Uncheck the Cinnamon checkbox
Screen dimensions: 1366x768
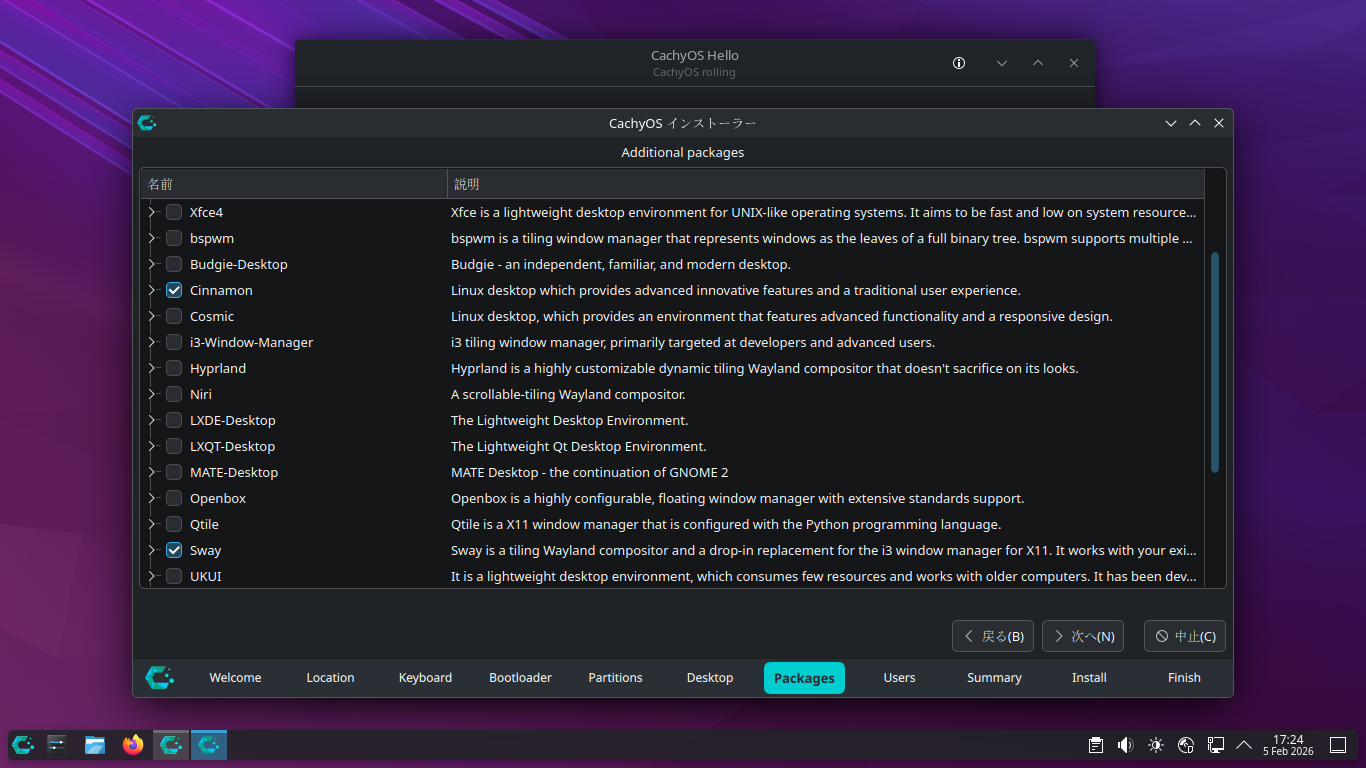click(174, 290)
